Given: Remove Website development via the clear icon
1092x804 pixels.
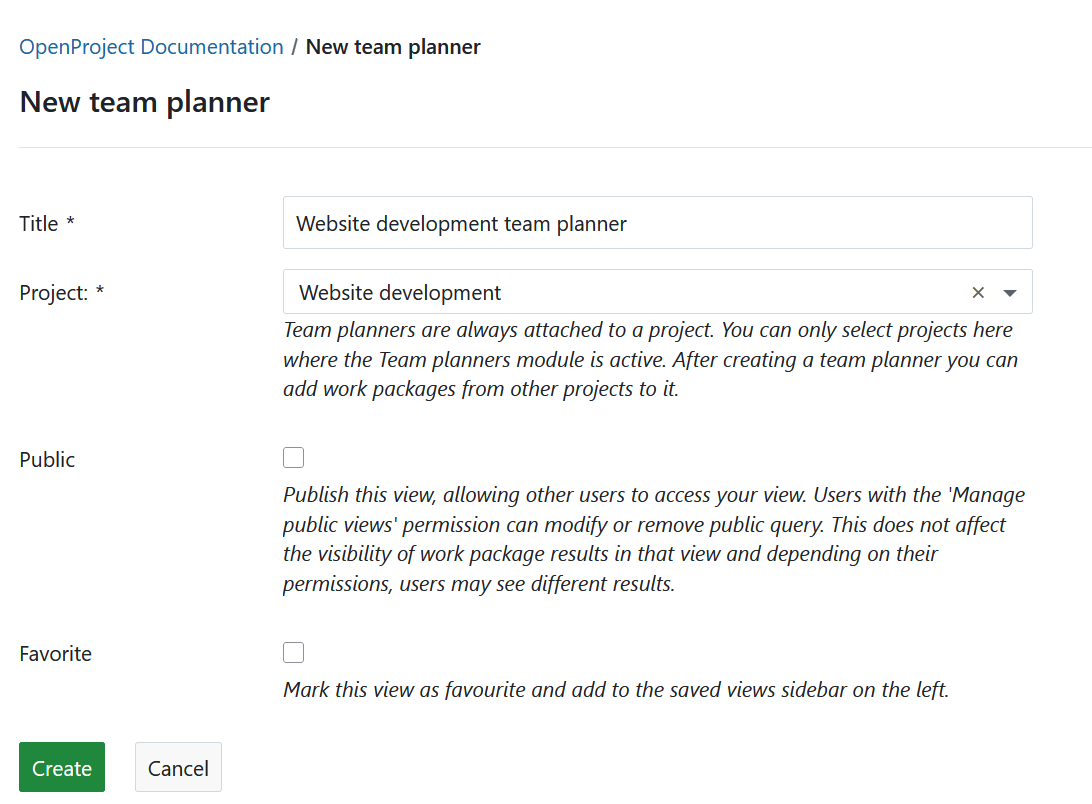Looking at the screenshot, I should [x=977, y=292].
